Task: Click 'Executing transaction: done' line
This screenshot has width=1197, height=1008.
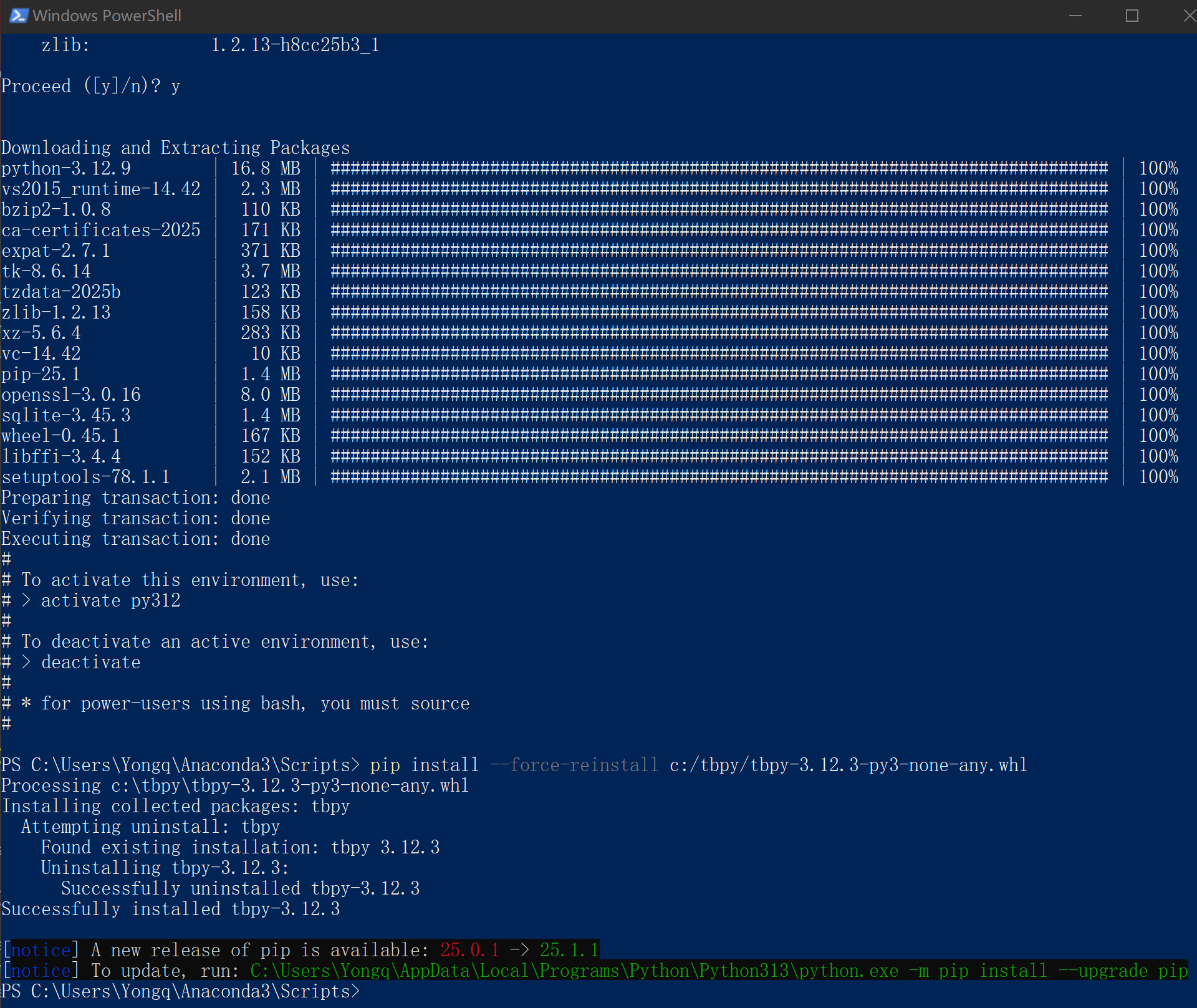Action: point(136,539)
